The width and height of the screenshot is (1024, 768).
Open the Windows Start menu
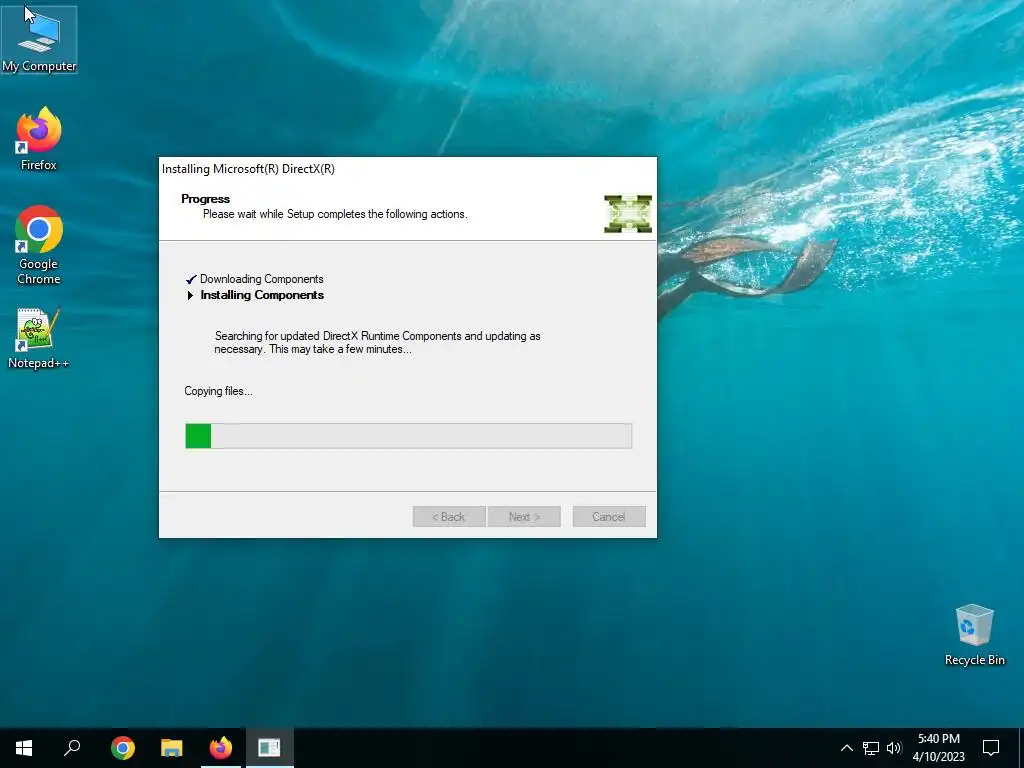coord(24,748)
